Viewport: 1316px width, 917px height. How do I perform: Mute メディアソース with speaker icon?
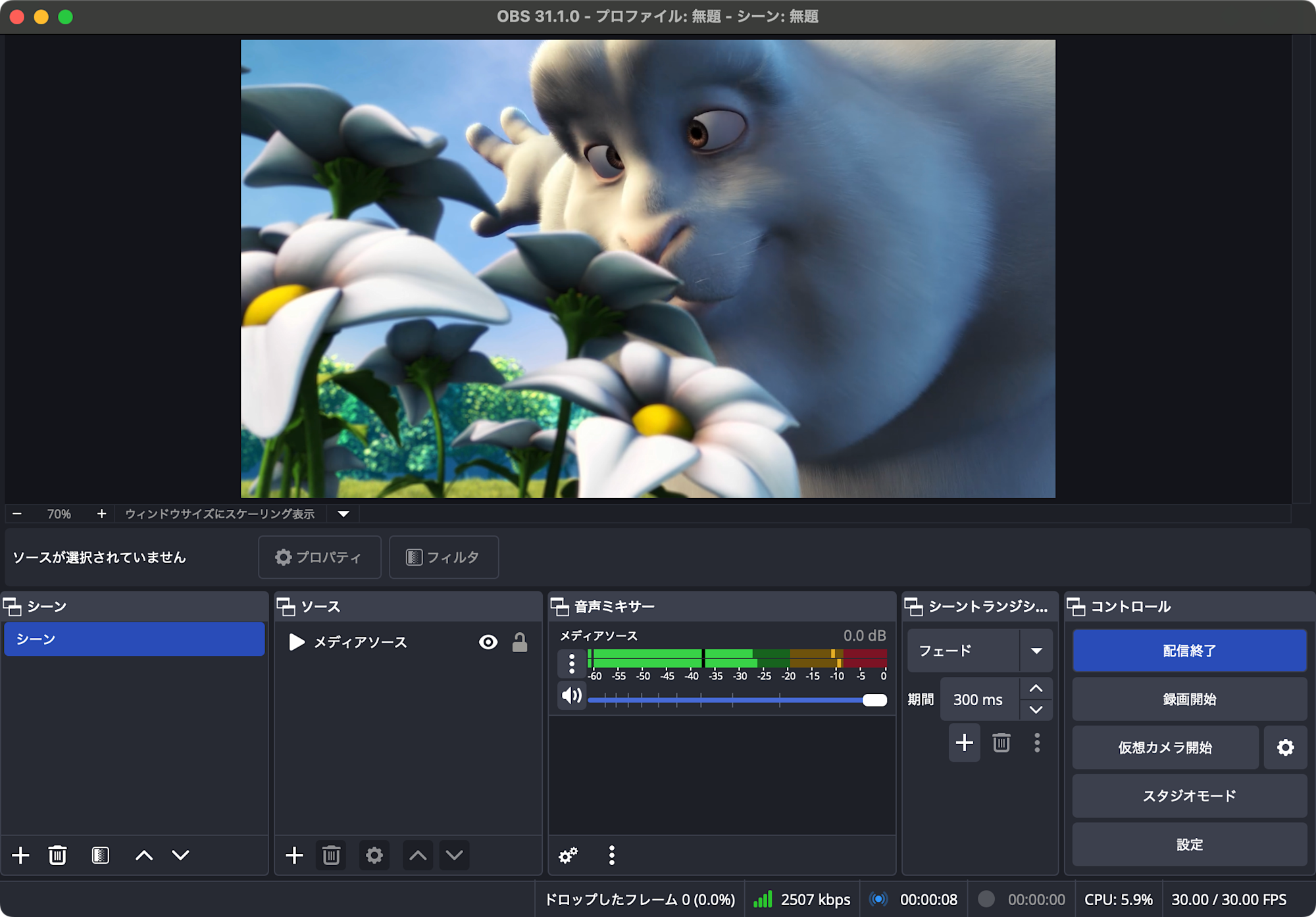coord(571,695)
